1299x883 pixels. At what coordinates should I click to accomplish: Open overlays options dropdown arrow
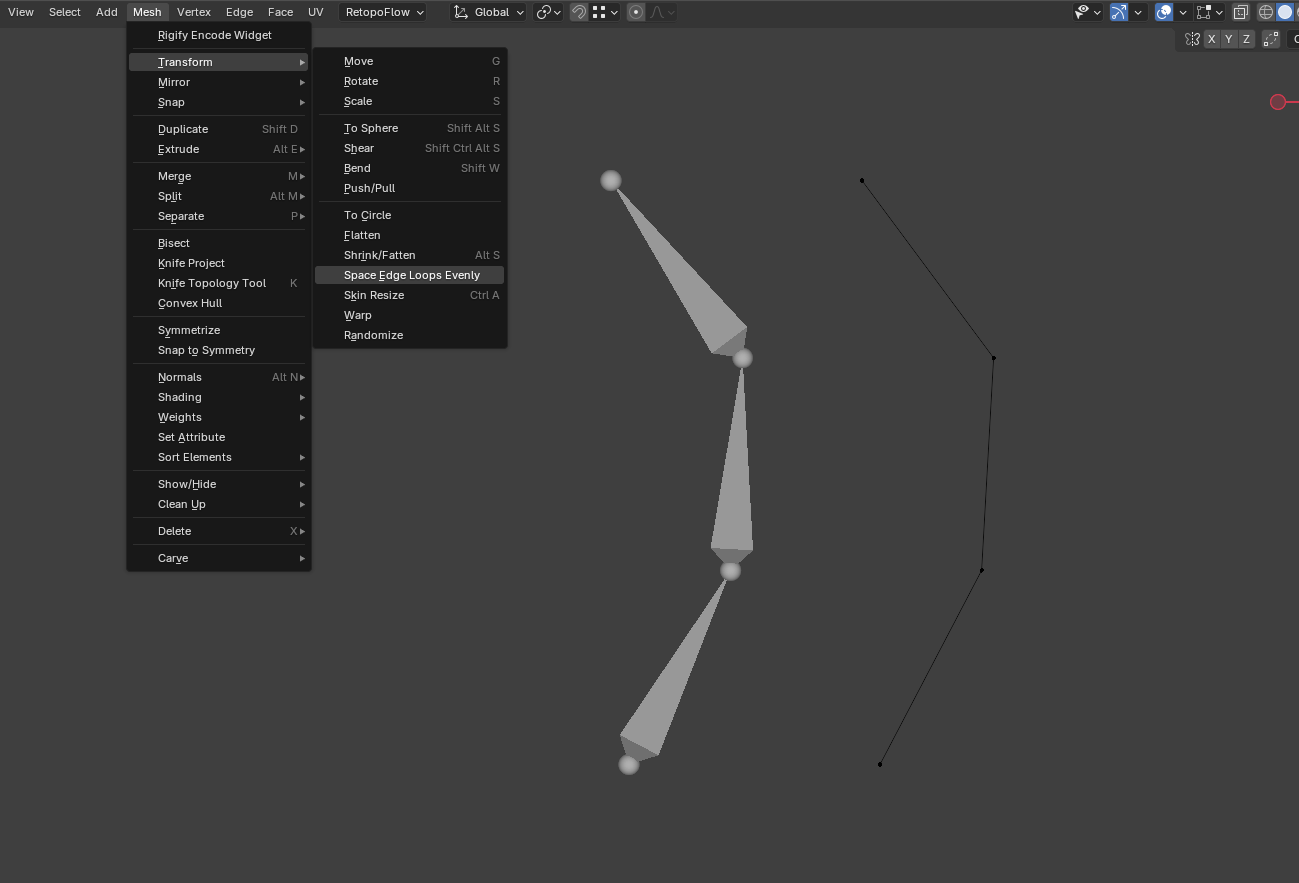(1183, 12)
